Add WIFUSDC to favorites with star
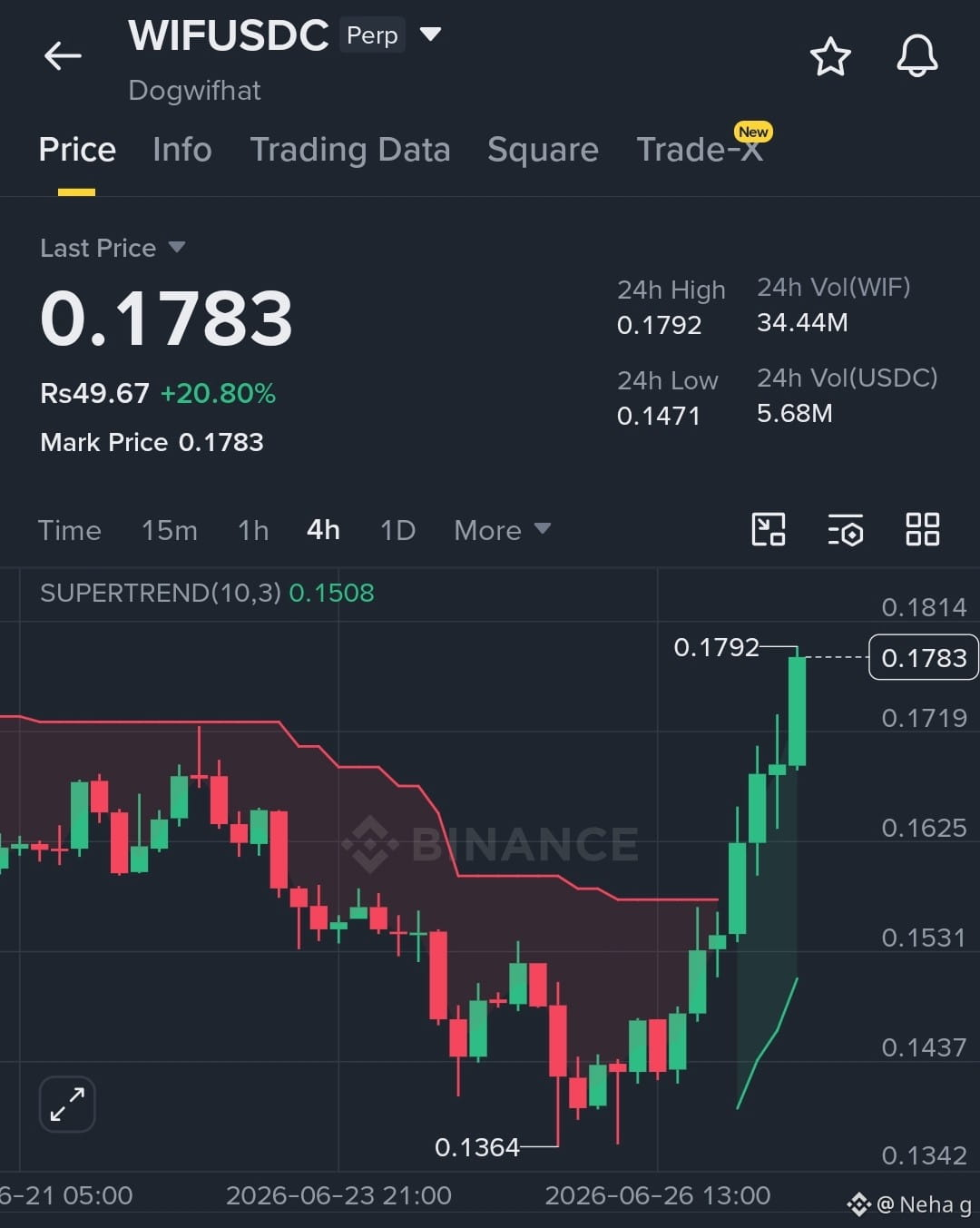980x1228 pixels. (829, 56)
